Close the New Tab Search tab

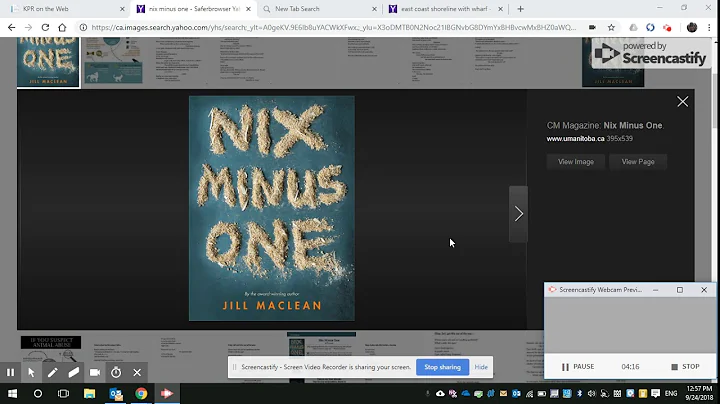pyautogui.click(x=374, y=9)
